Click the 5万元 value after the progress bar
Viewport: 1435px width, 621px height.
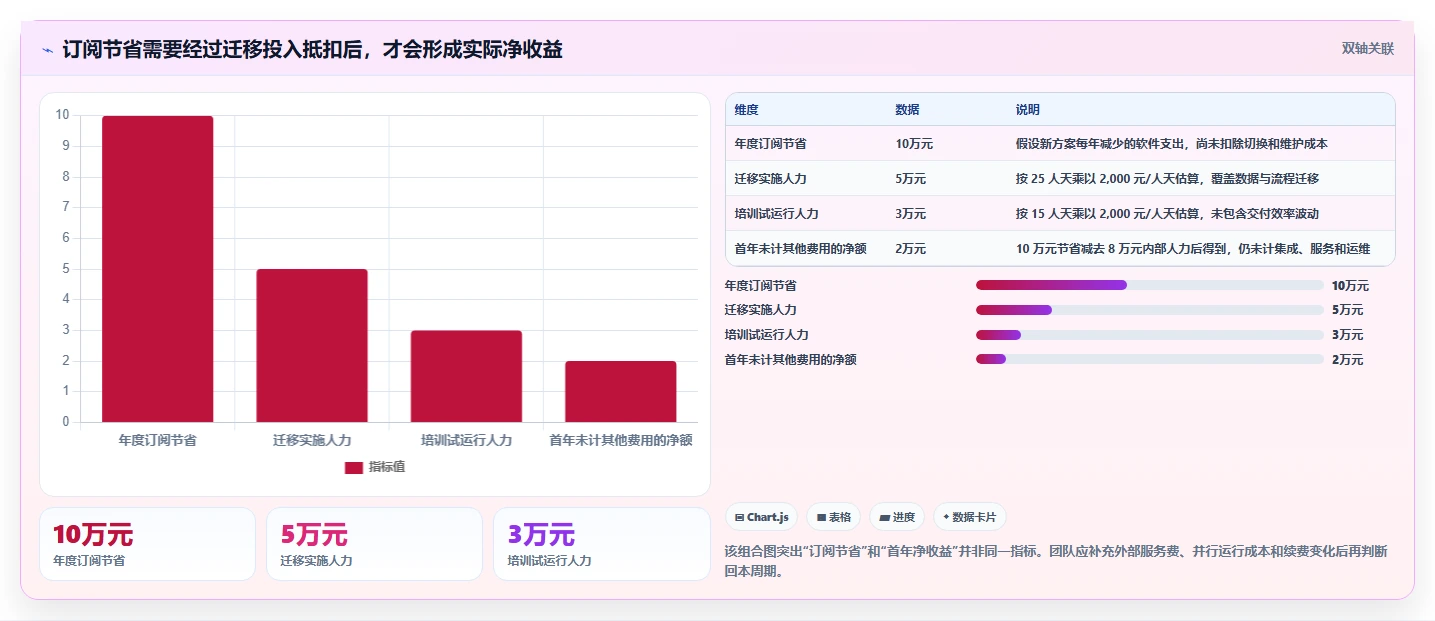(x=1347, y=310)
